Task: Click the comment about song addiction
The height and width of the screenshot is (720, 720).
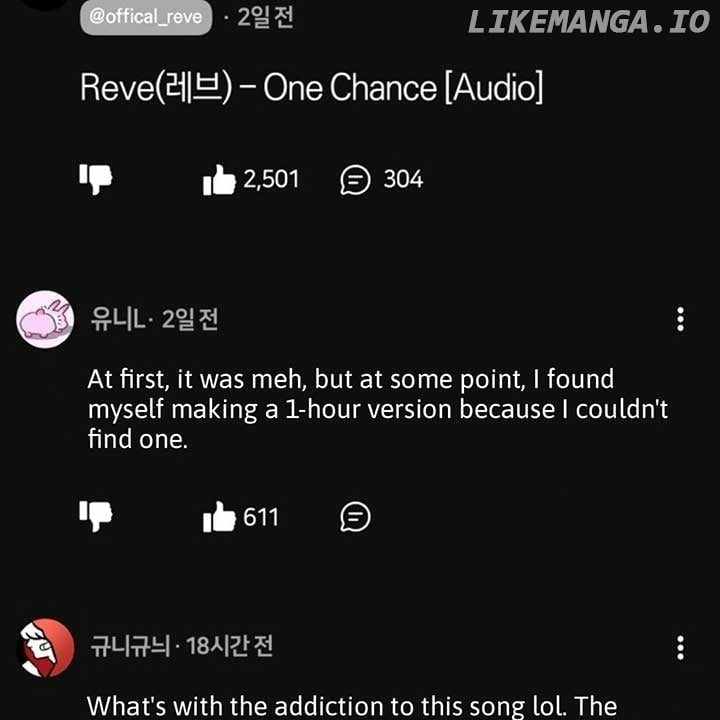Action: click(351, 705)
